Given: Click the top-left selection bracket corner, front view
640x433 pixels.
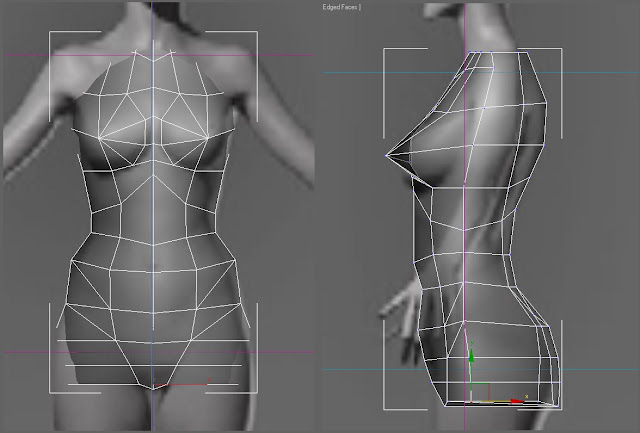Looking at the screenshot, I should pyautogui.click(x=50, y=32).
